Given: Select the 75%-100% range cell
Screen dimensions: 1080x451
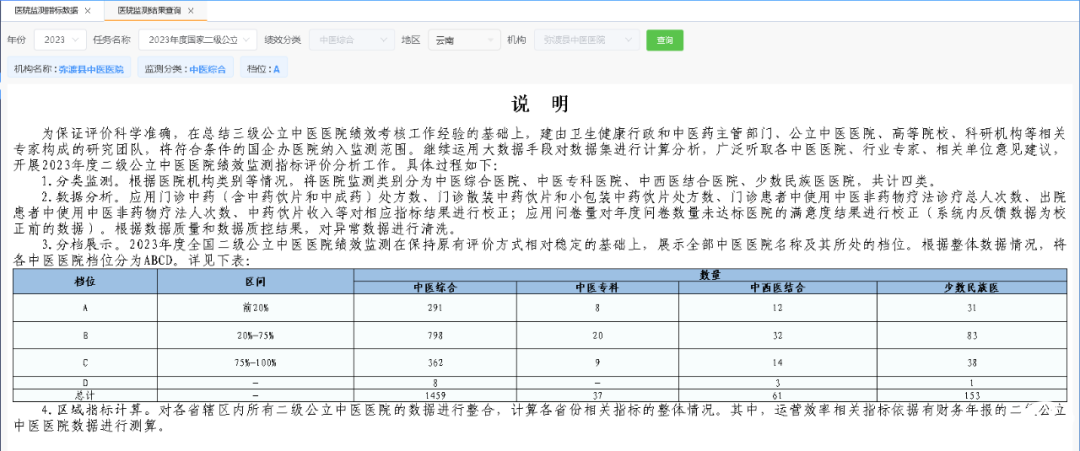Looking at the screenshot, I should (x=256, y=362).
